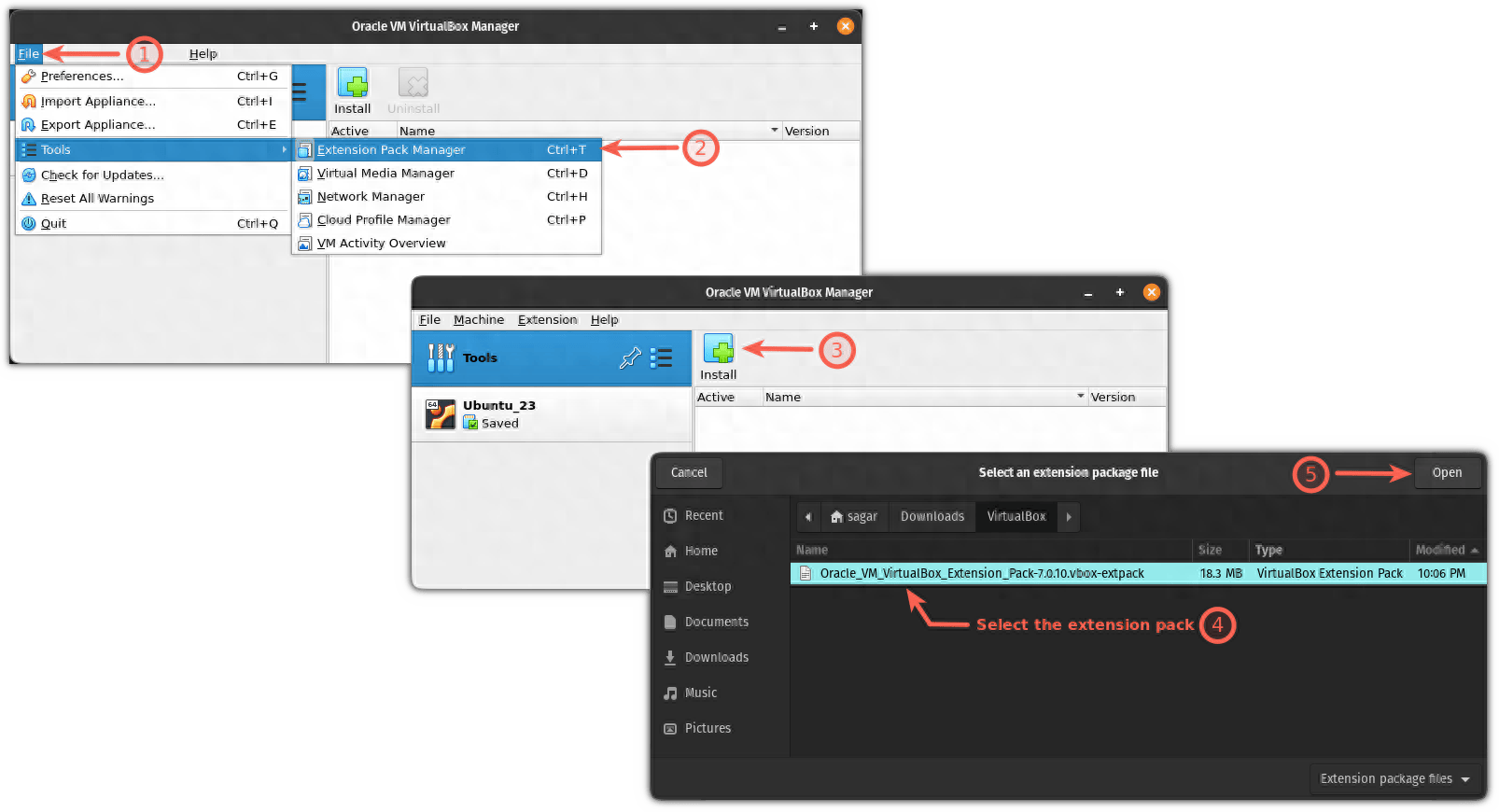The width and height of the screenshot is (1499, 812).
Task: Click Install icon in back window toolbar
Action: click(353, 83)
